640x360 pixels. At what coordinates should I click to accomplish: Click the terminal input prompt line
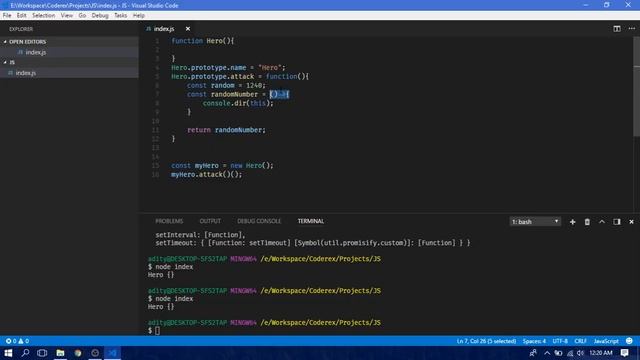(x=155, y=331)
